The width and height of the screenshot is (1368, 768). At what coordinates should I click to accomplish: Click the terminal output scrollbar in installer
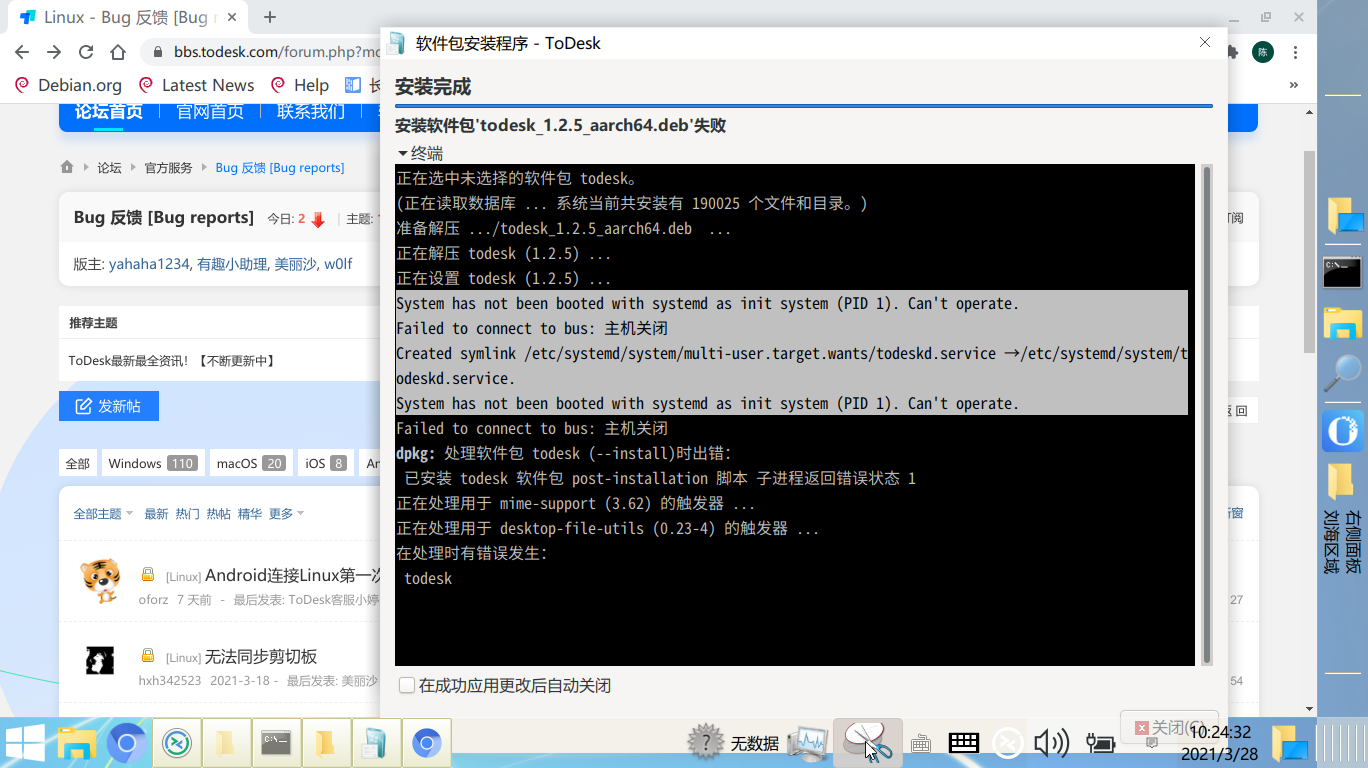click(x=1206, y=415)
